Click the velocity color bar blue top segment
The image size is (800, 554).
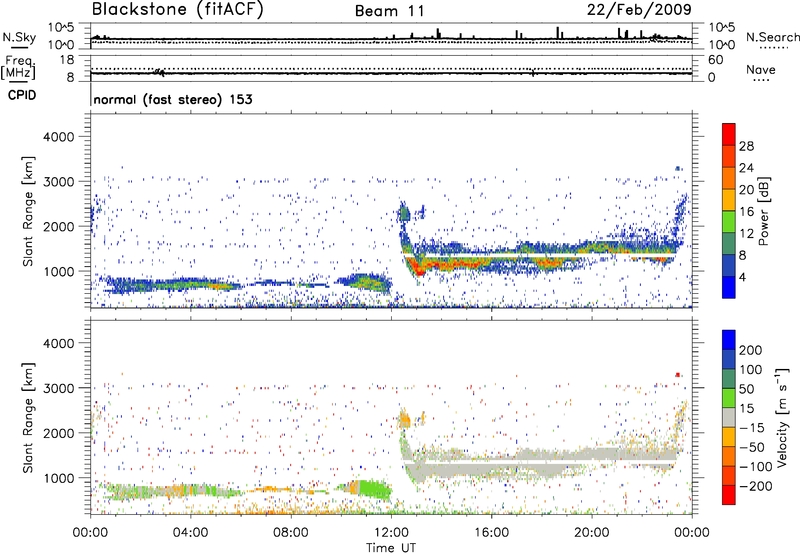(x=729, y=340)
